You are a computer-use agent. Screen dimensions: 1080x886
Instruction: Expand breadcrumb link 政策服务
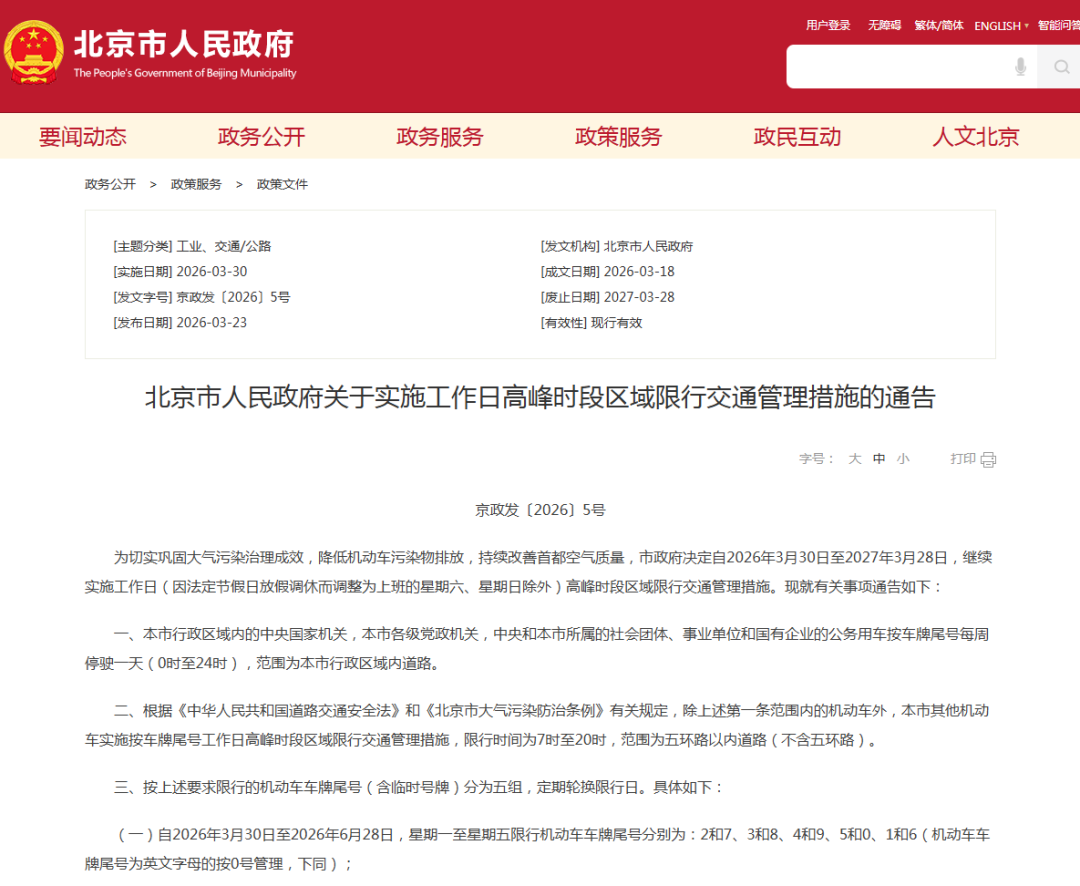196,184
